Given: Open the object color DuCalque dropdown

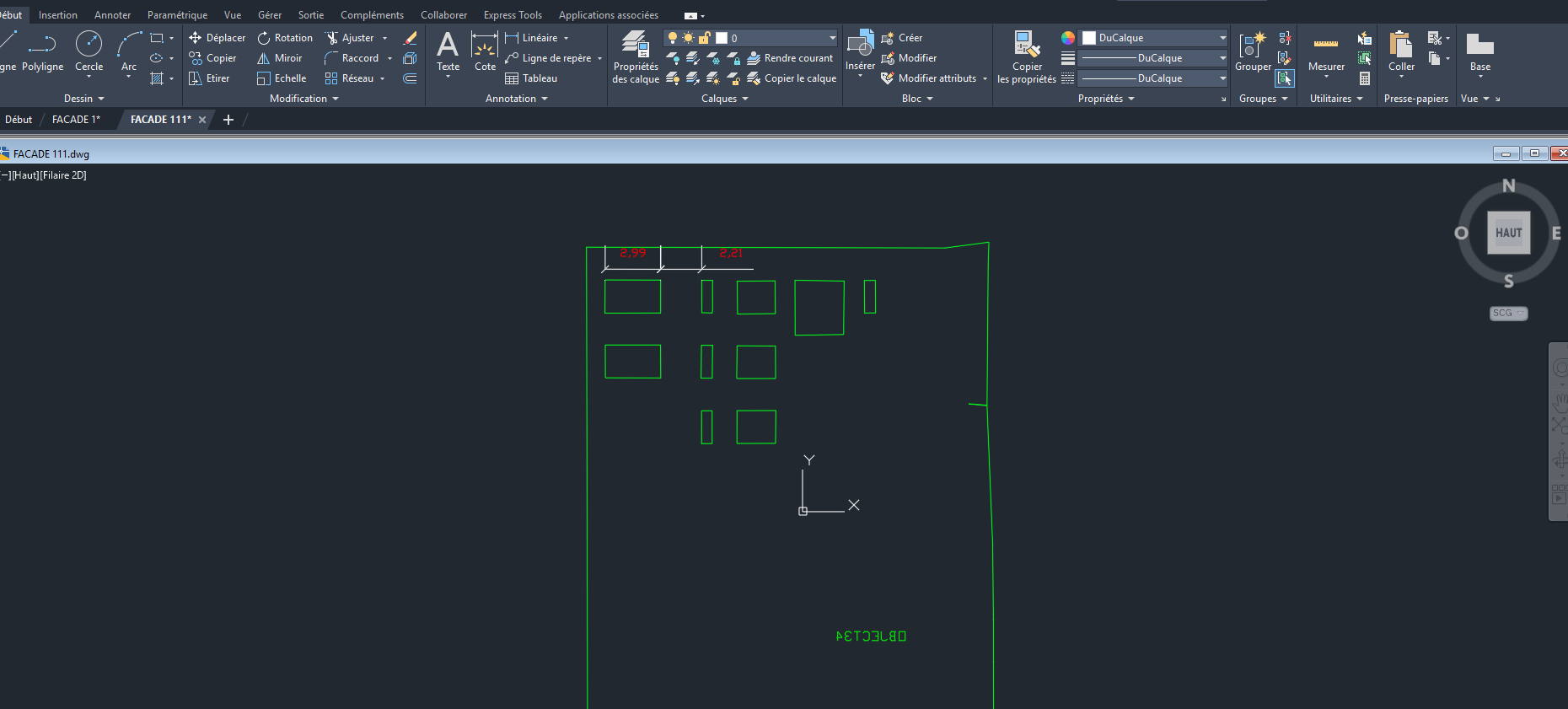Looking at the screenshot, I should coord(1222,38).
